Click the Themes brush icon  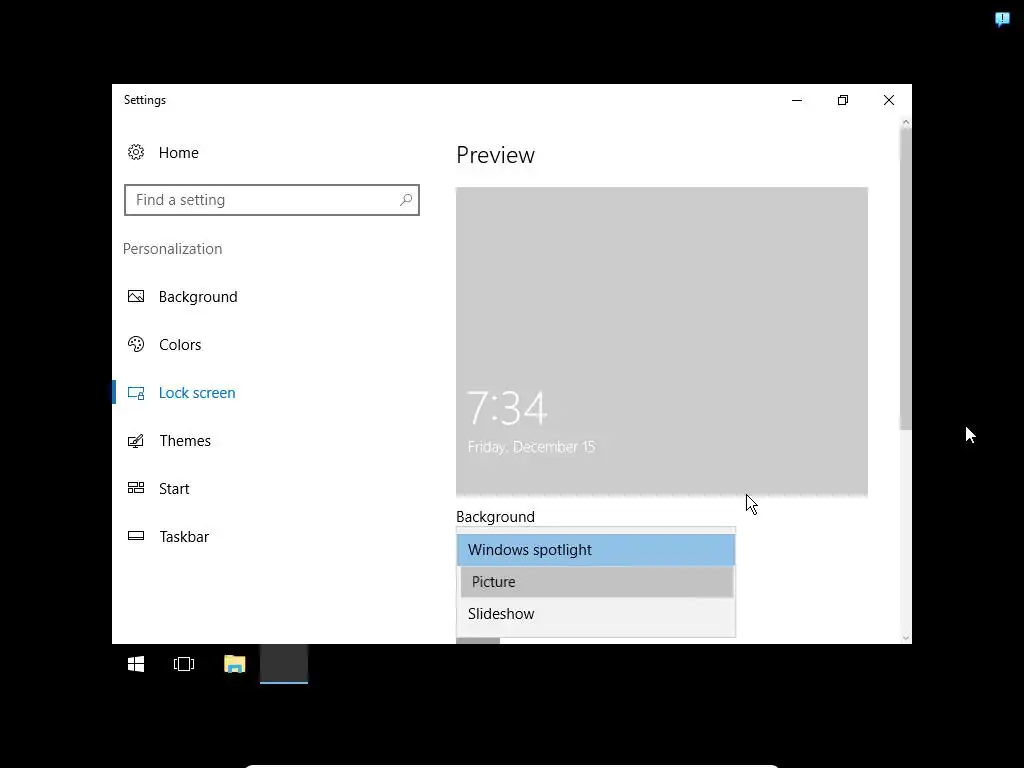(136, 441)
